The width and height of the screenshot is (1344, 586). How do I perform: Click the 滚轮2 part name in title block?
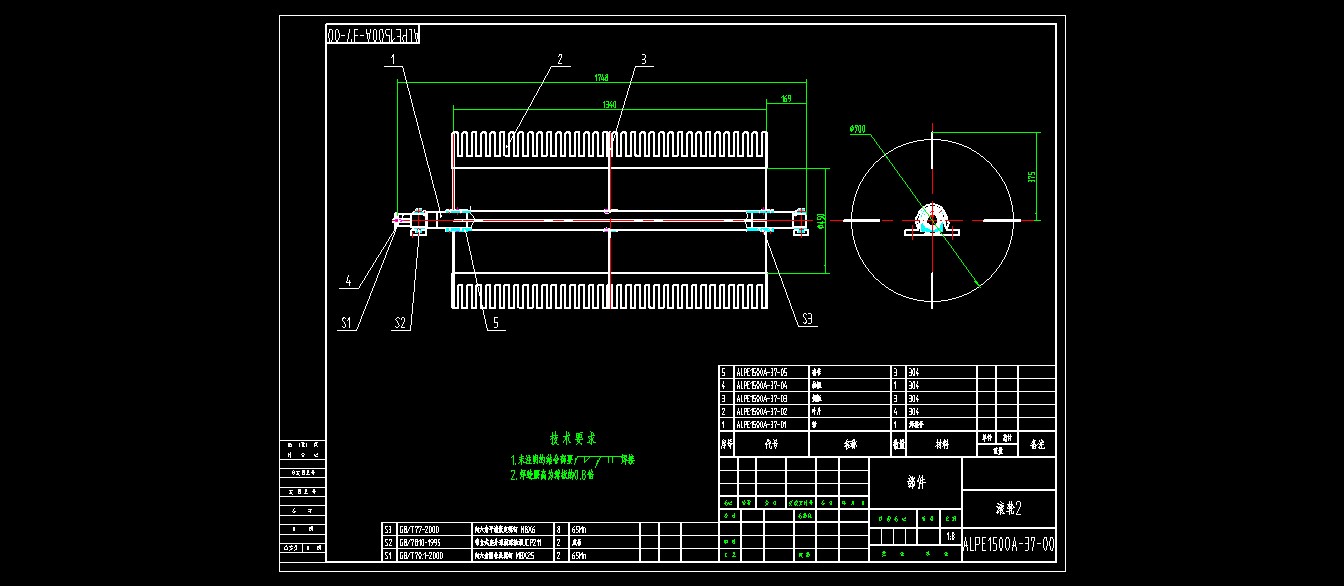[x=1010, y=508]
